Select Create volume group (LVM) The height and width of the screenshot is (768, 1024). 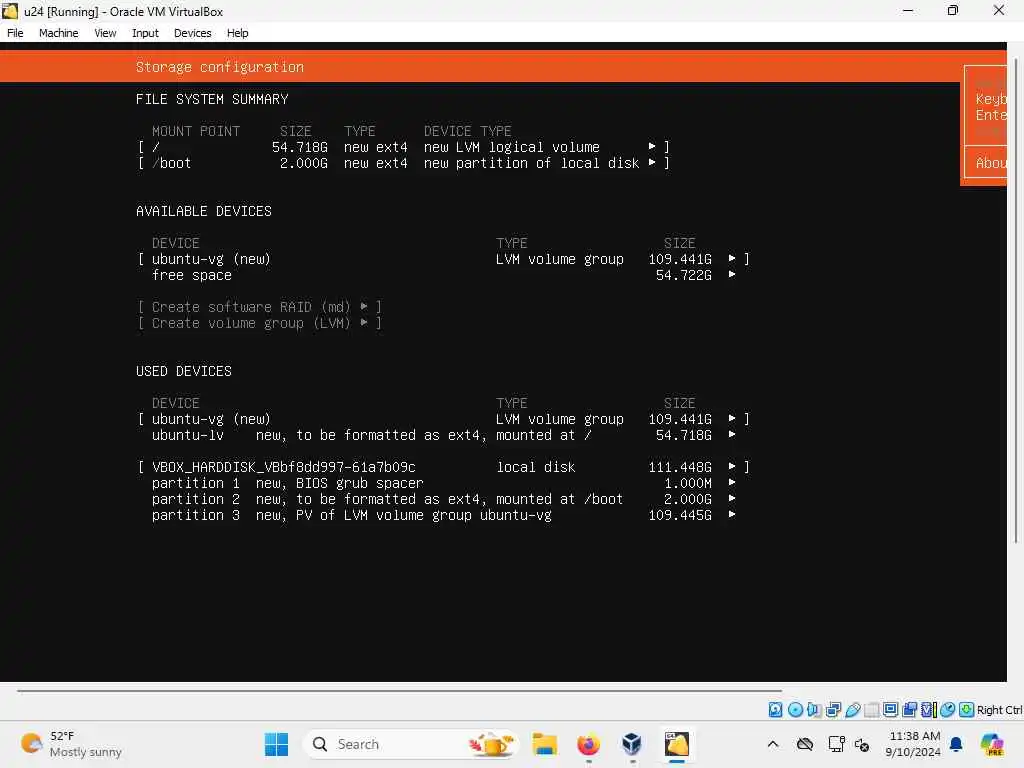click(259, 323)
